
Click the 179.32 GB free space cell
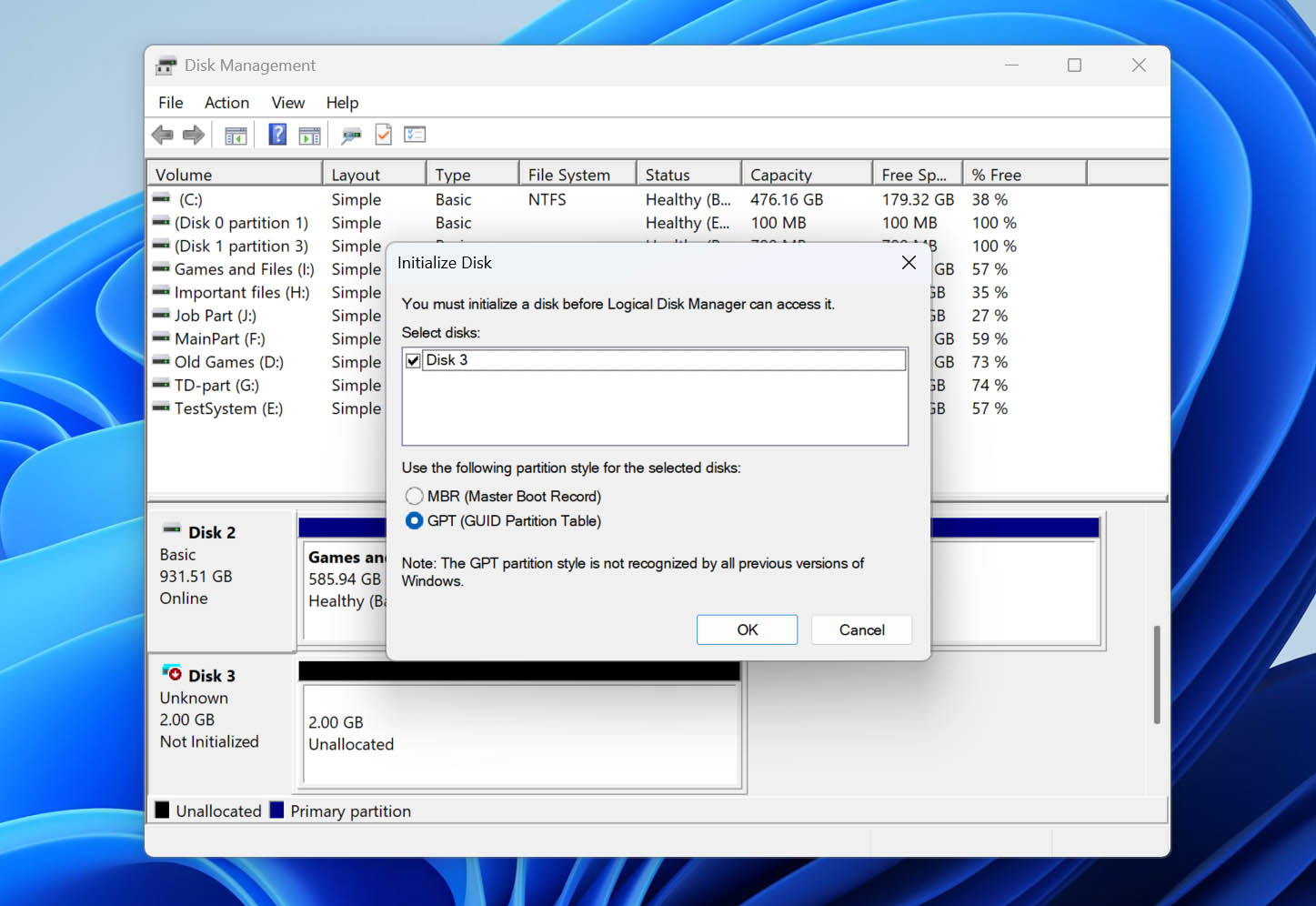(918, 199)
